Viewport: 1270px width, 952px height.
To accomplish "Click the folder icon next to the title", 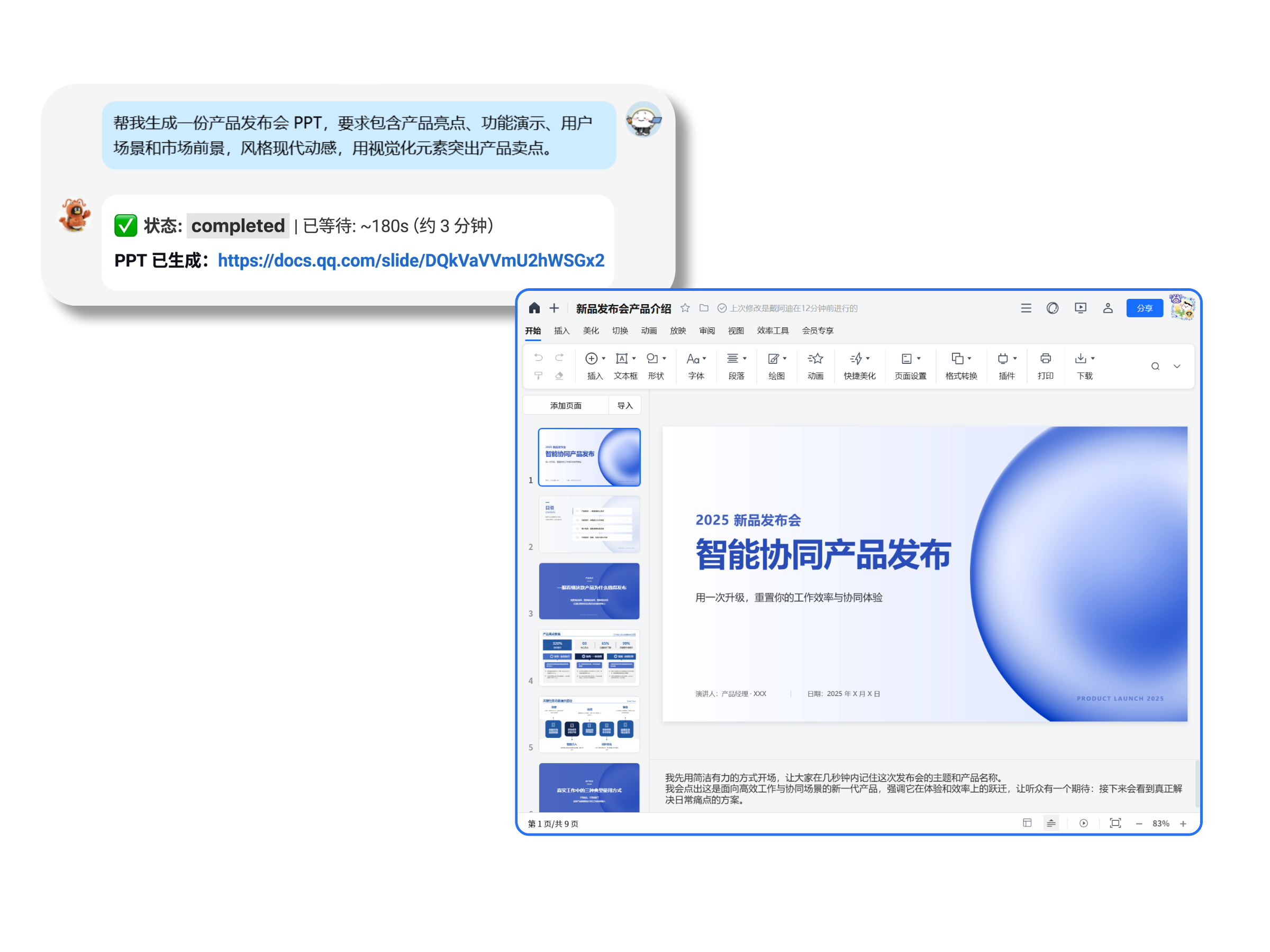I will coord(704,308).
